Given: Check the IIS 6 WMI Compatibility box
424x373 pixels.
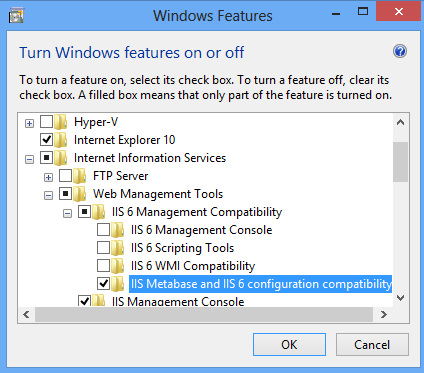Looking at the screenshot, I should click(103, 266).
